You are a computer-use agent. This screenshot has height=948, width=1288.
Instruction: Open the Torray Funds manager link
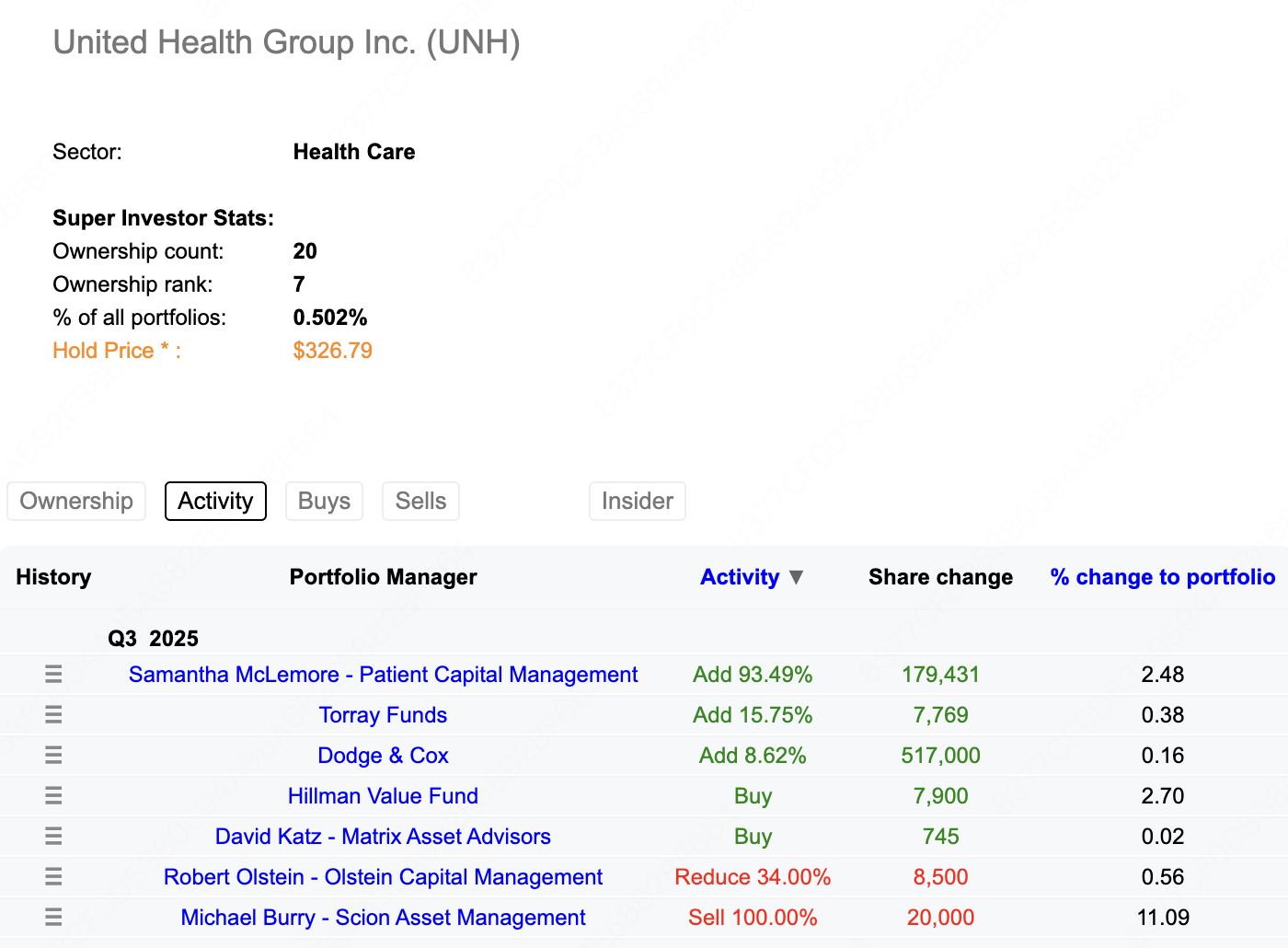[x=383, y=715]
